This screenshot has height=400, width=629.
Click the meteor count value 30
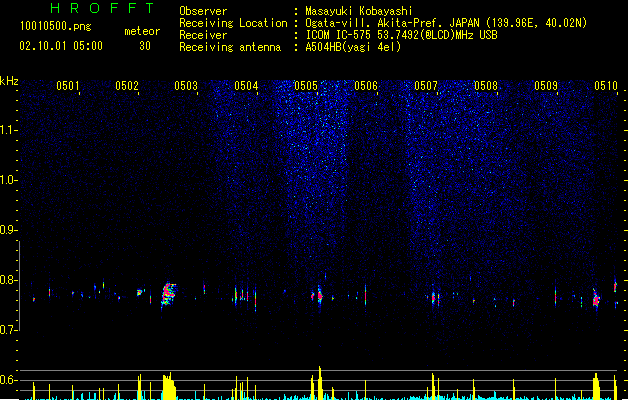click(145, 46)
